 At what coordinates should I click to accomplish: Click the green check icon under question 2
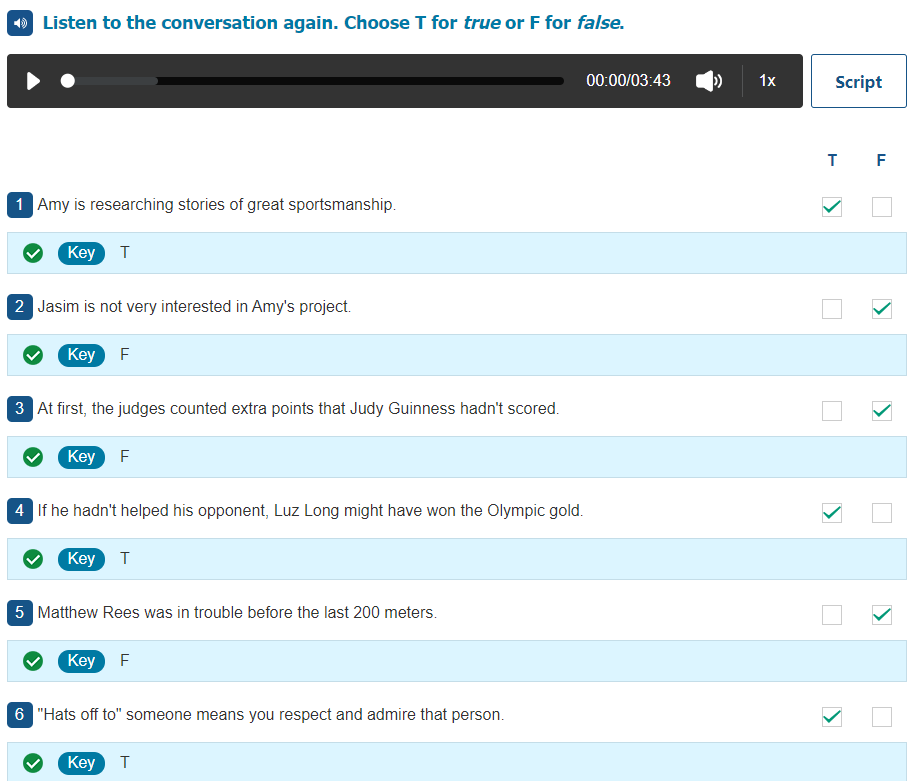tap(33, 355)
